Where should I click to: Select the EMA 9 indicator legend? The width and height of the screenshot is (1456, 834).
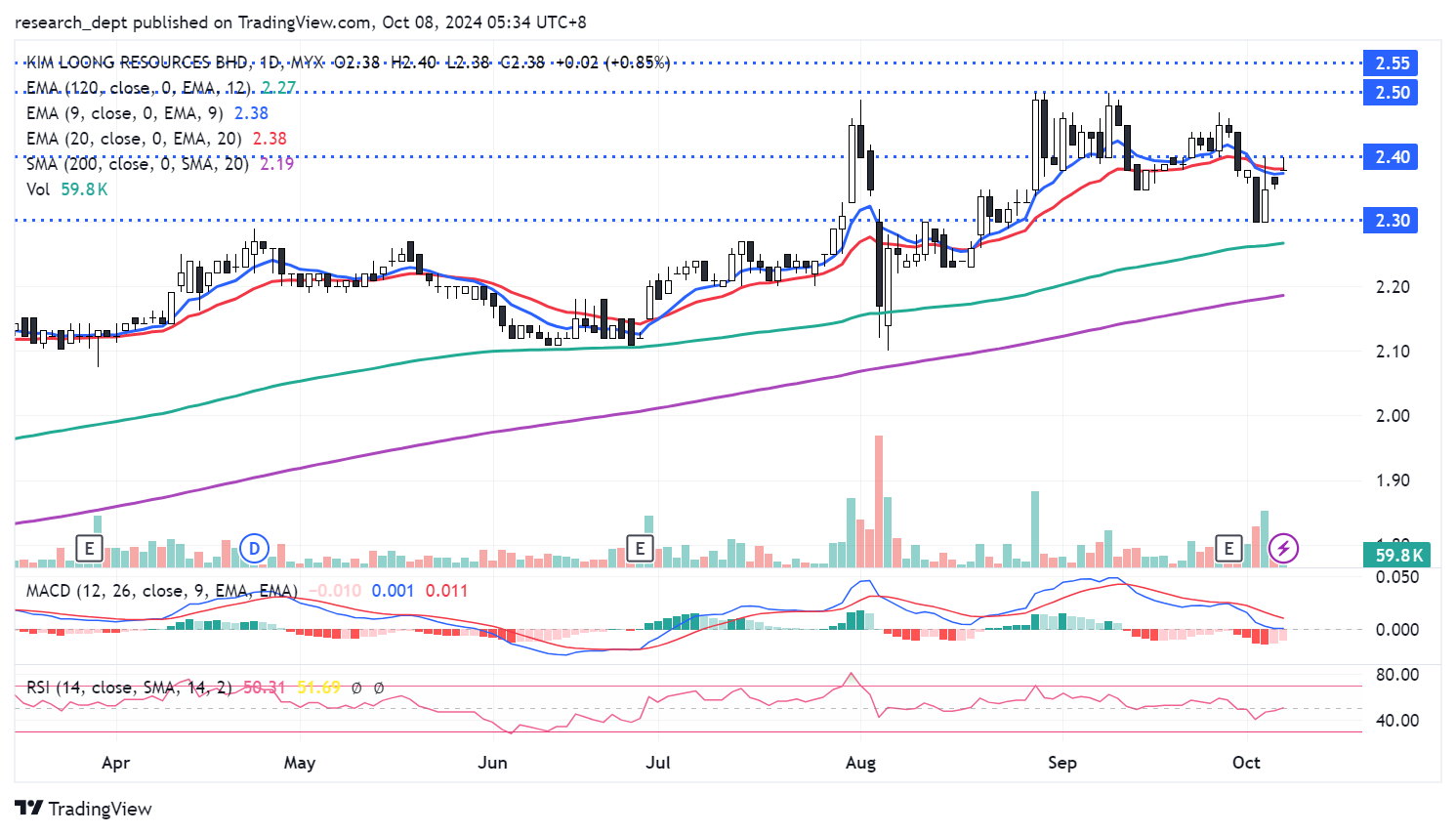click(124, 113)
